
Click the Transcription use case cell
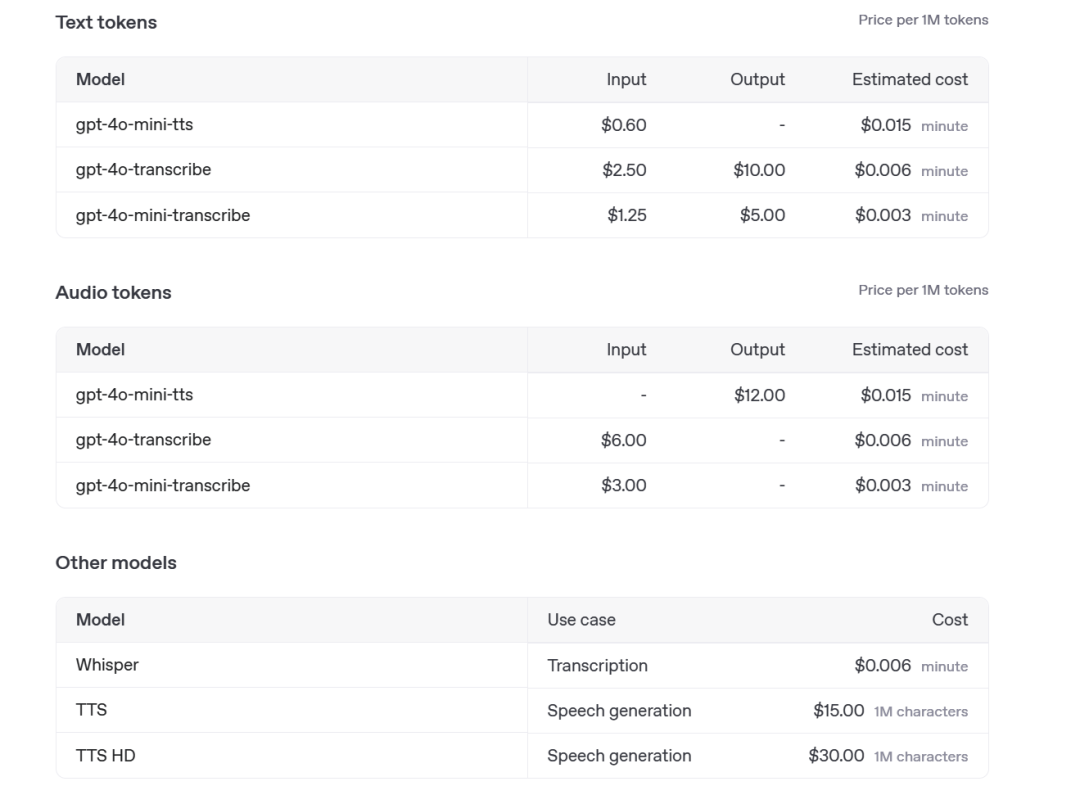click(x=597, y=666)
